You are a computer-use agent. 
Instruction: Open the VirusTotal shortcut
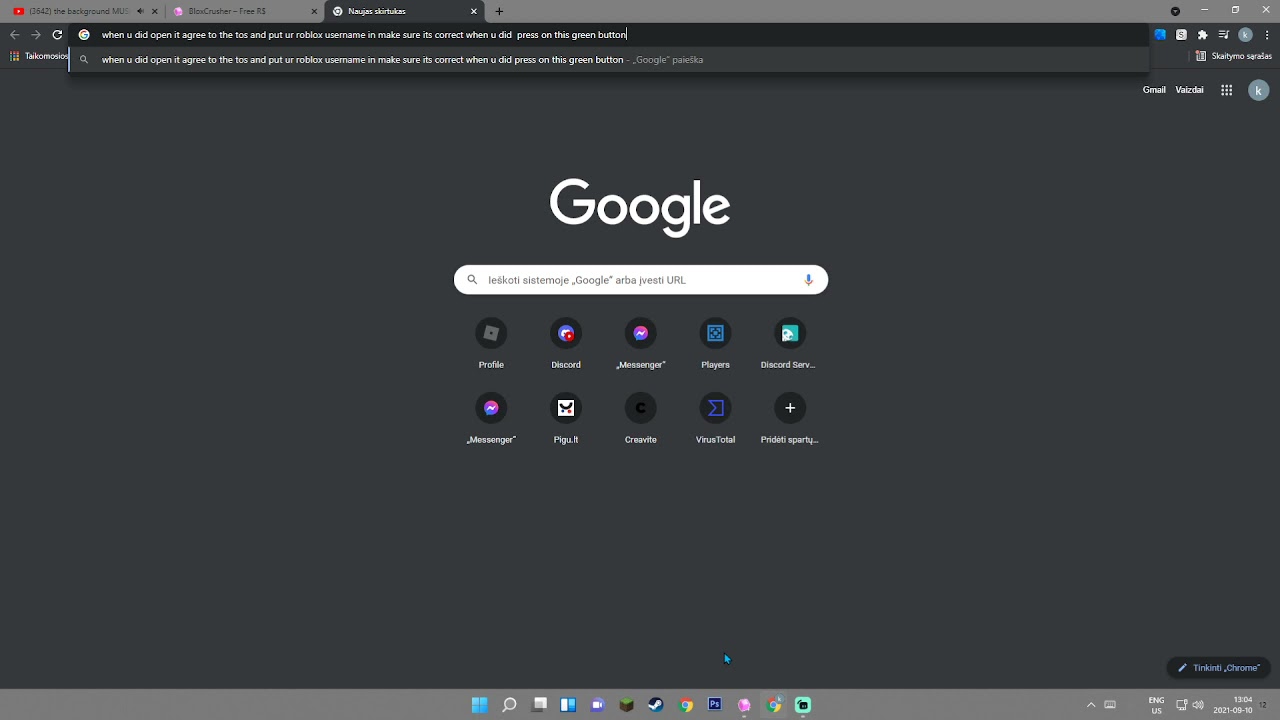pyautogui.click(x=715, y=420)
